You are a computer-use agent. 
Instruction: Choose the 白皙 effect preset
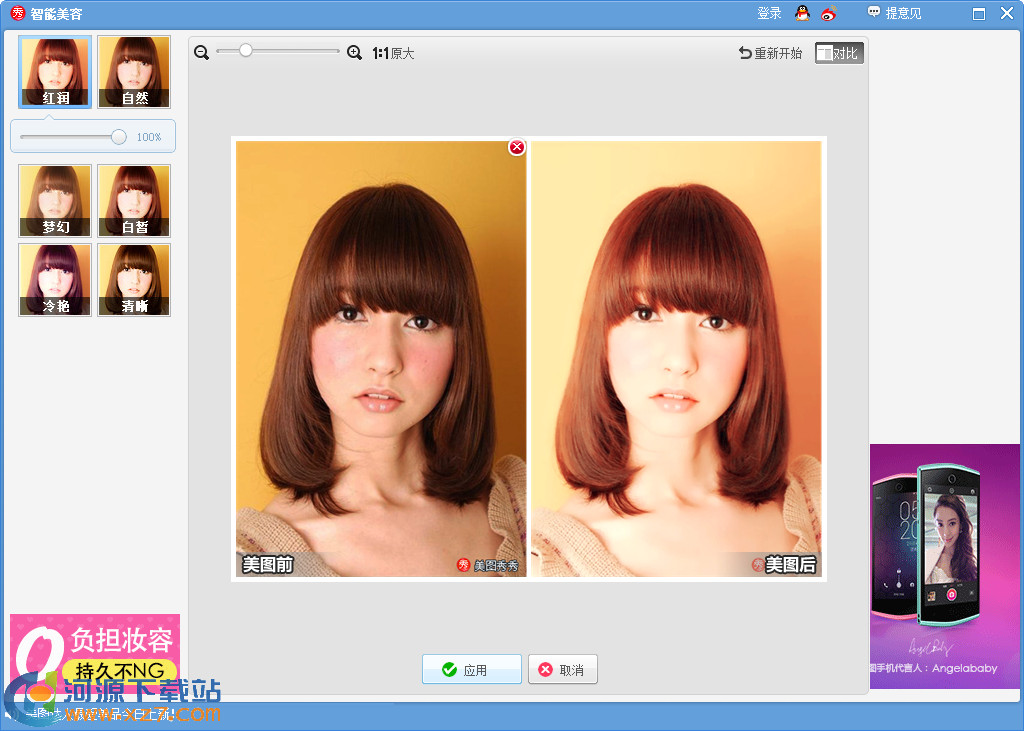point(134,200)
